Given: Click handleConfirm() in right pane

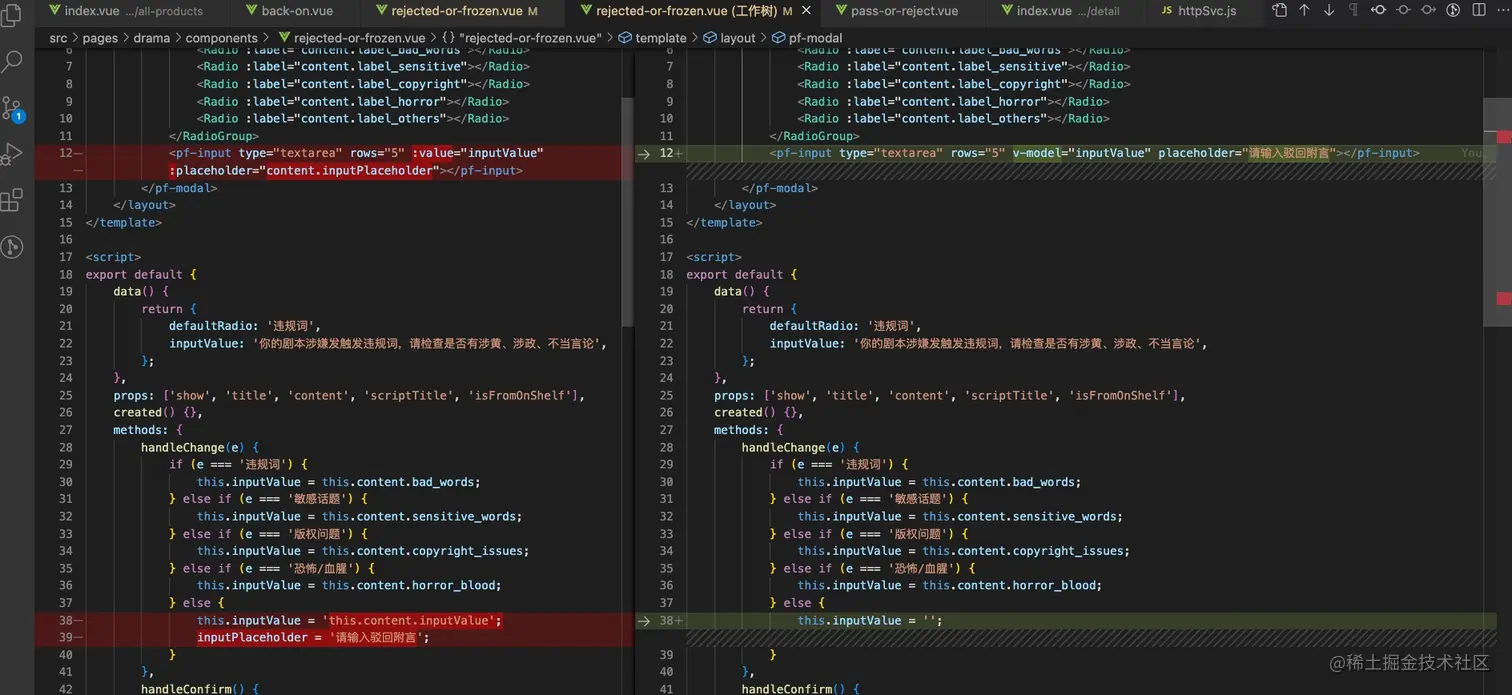Looking at the screenshot, I should (x=800, y=689).
